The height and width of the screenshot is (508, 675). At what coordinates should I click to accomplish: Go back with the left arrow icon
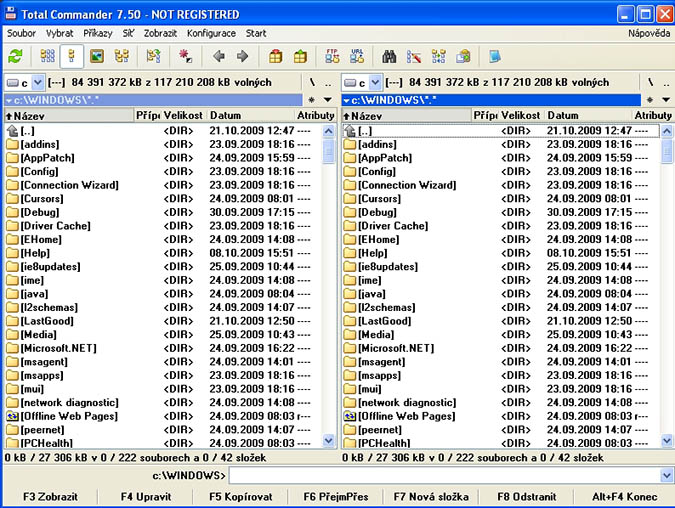tap(219, 57)
